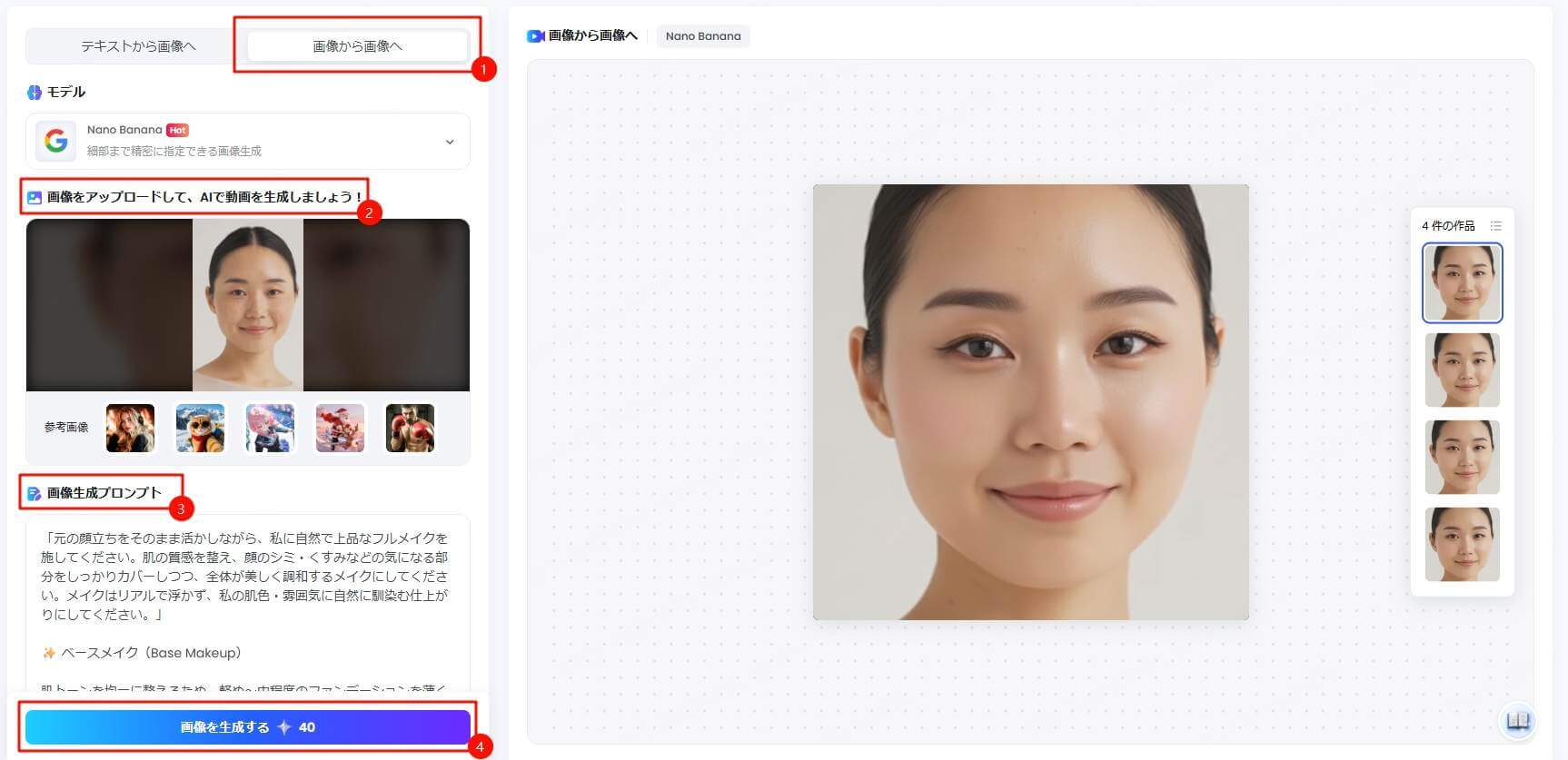Open the book guide icon at bottom right
This screenshot has height=760, width=1568.
1517,721
